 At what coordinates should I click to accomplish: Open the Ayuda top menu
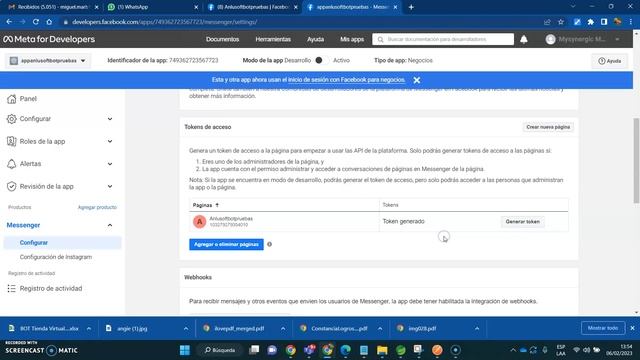click(x=316, y=39)
